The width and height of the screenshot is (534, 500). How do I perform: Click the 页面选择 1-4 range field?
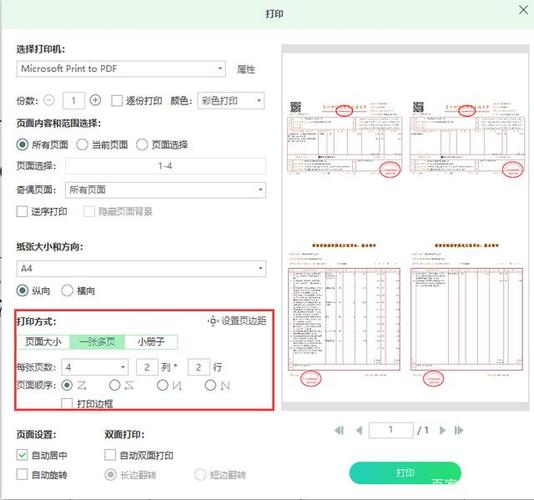166,166
